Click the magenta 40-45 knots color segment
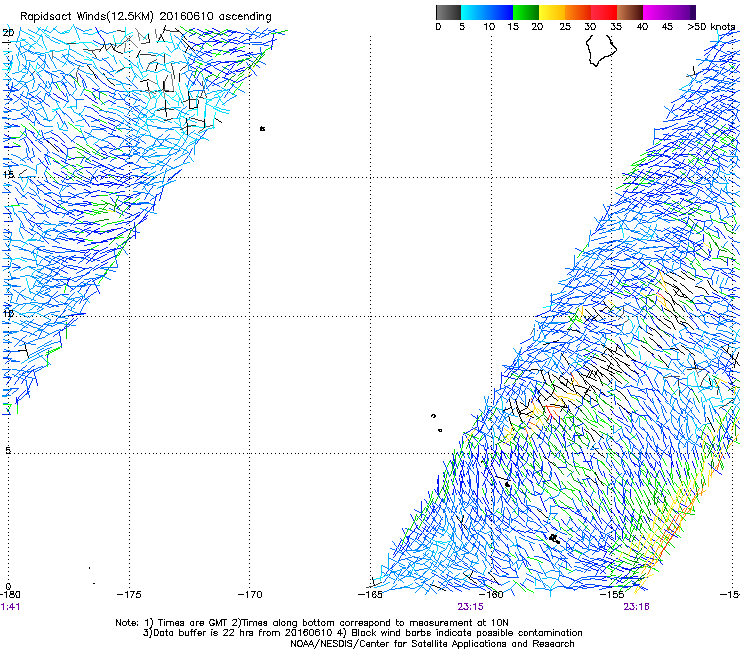This screenshot has height=650, width=740. (656, 12)
